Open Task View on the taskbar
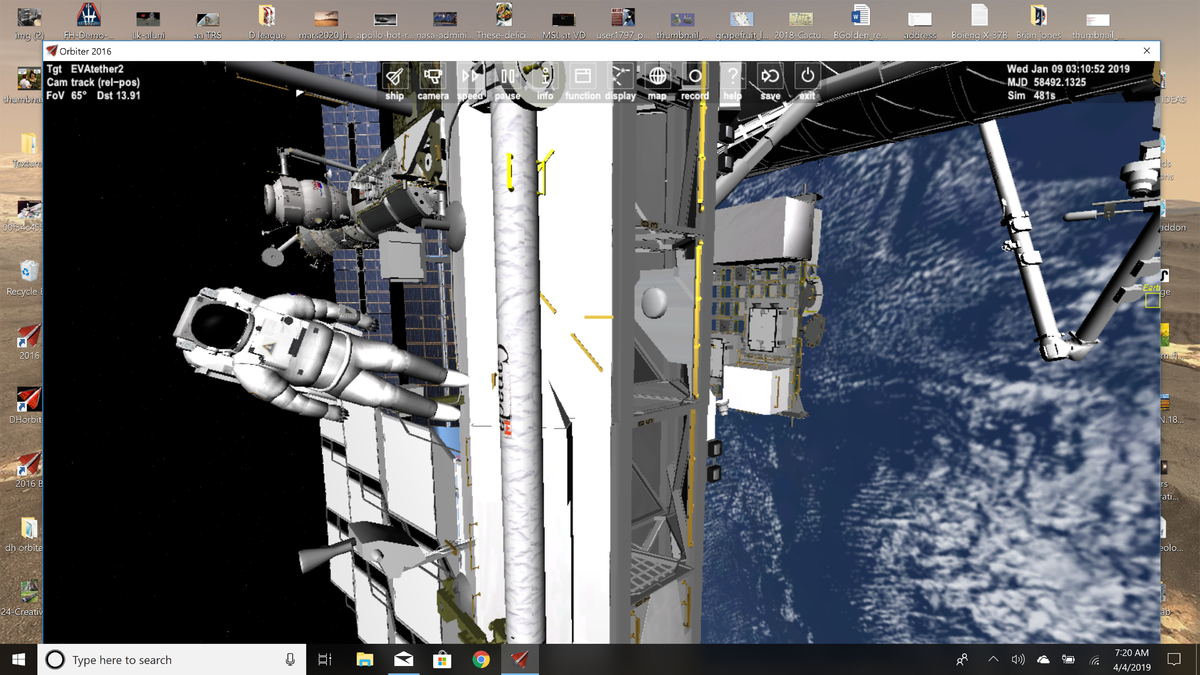 324,659
